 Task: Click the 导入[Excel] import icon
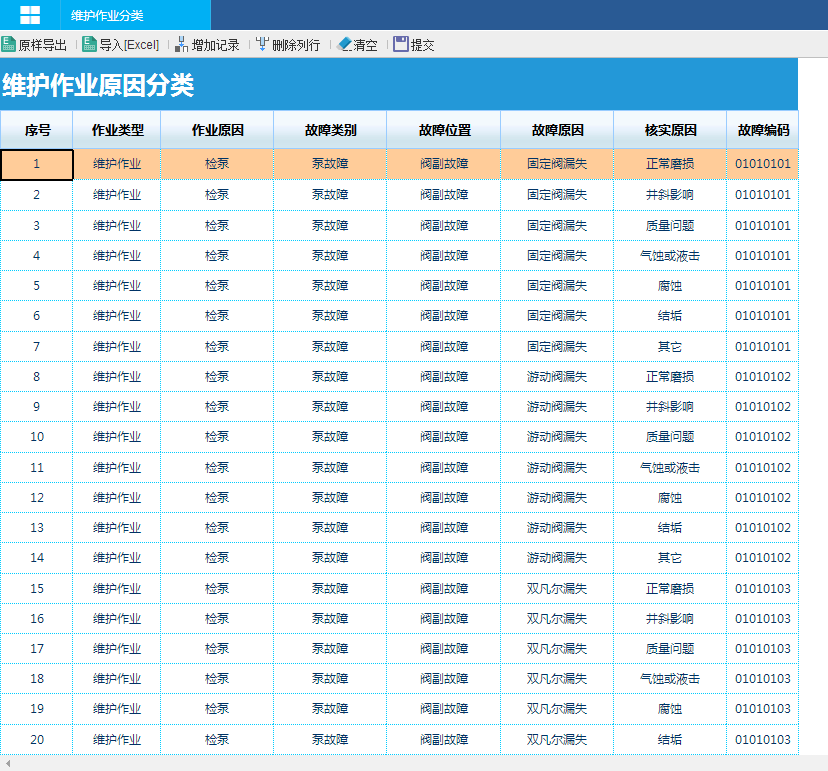click(90, 44)
